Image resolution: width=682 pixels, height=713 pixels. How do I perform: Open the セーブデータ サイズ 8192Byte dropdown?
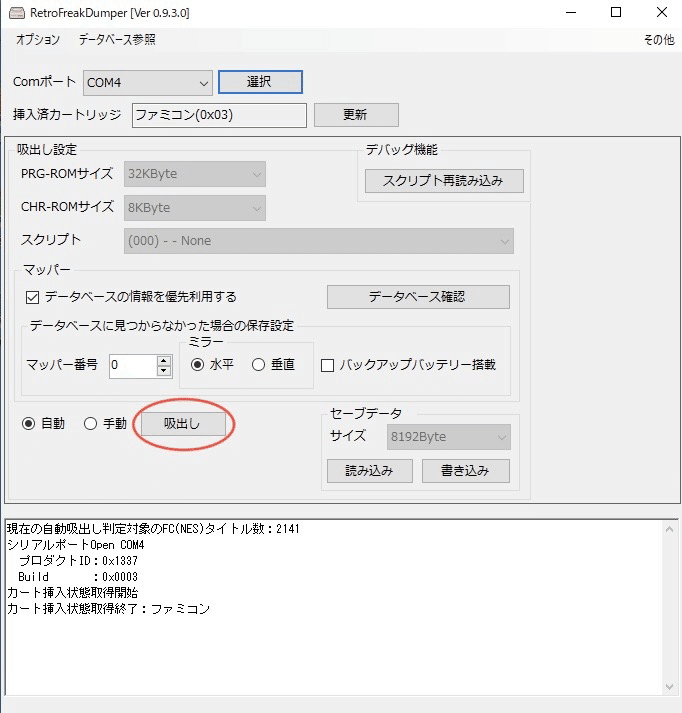[449, 437]
